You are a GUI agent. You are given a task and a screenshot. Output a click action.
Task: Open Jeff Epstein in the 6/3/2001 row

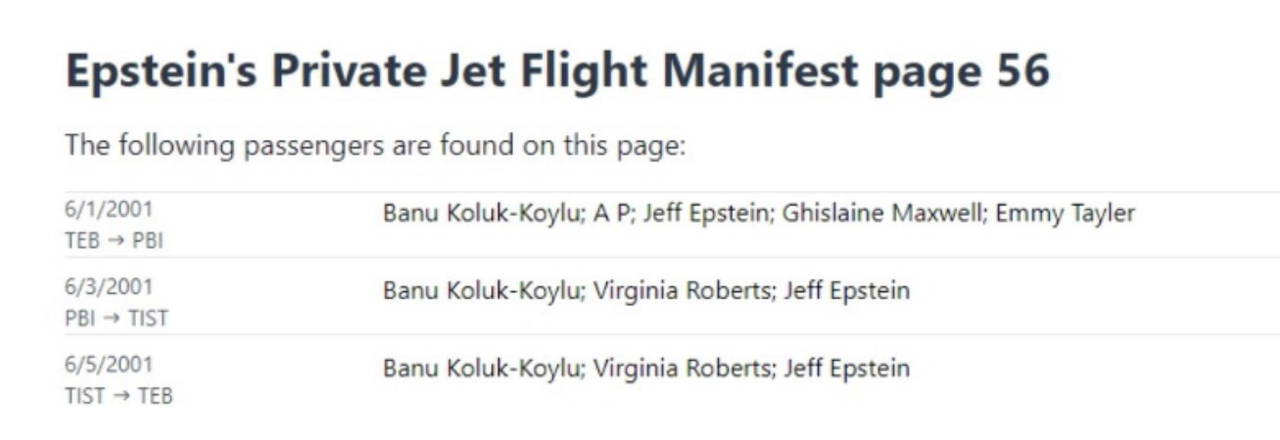tap(847, 291)
